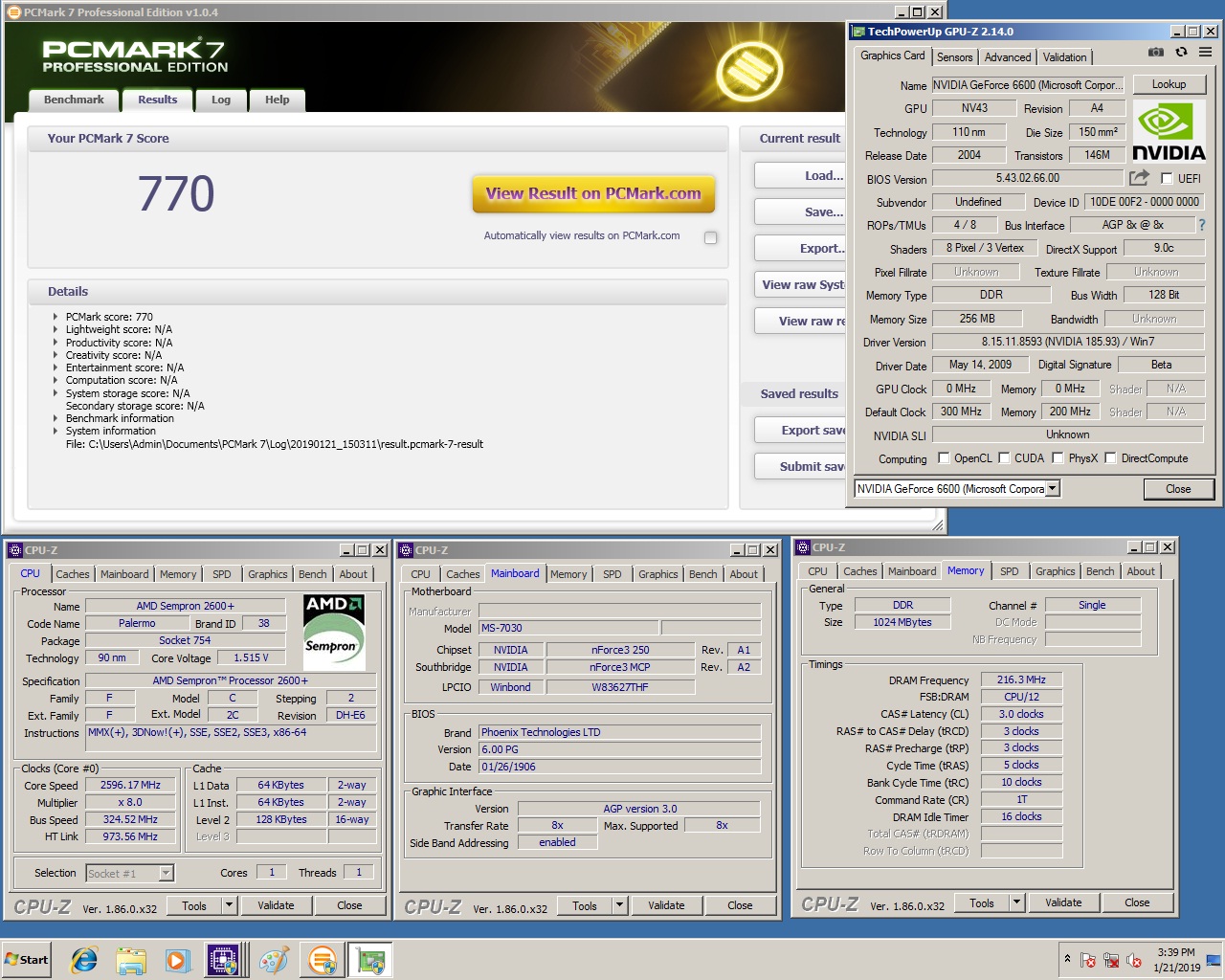The width and height of the screenshot is (1225, 980).
Task: Click the show desktop monitor icon in tray
Action: [1213, 960]
